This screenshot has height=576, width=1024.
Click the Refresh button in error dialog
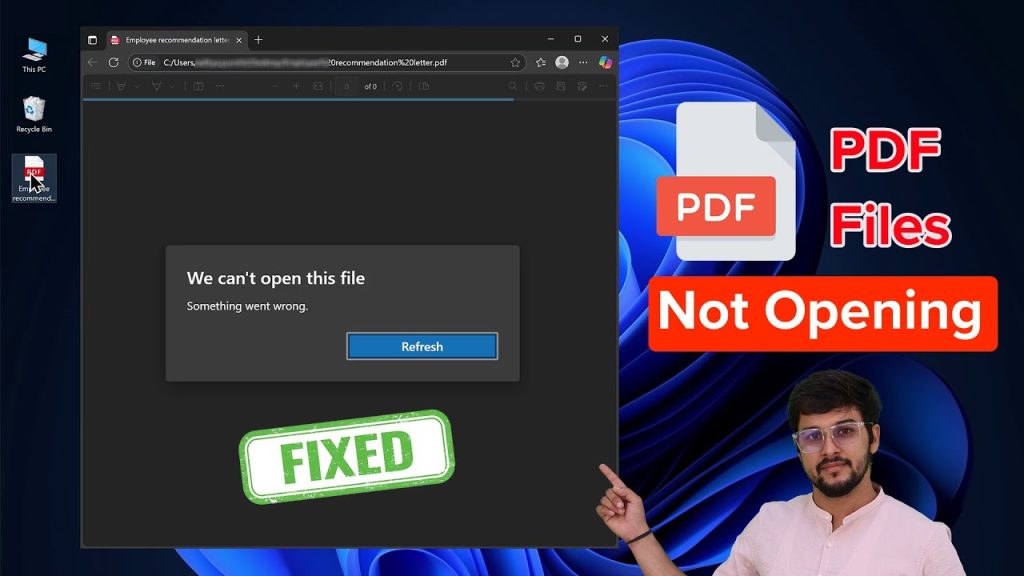[x=422, y=346]
